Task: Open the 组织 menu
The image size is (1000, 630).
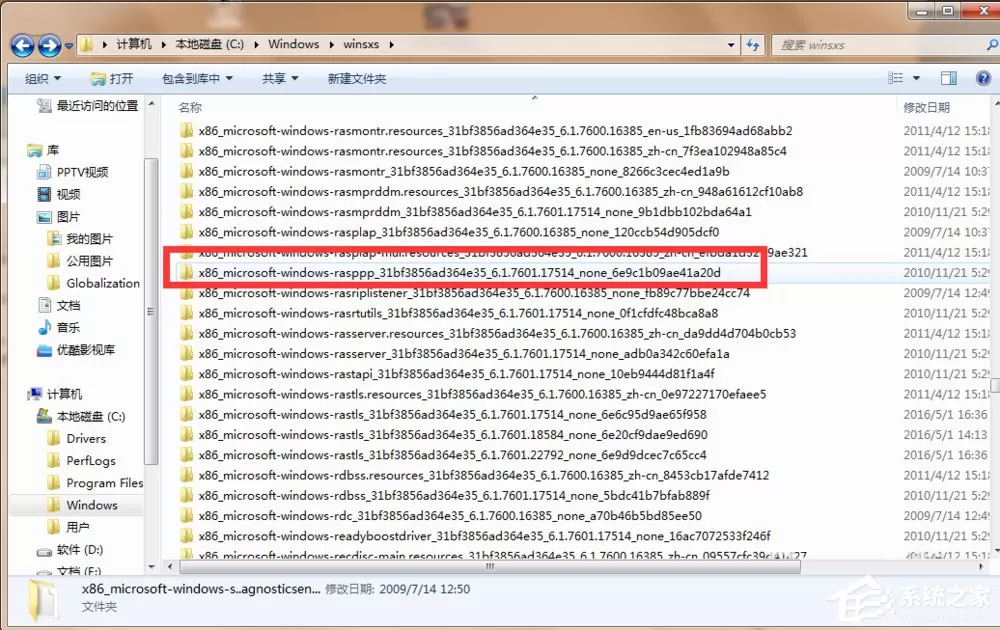Action: 43,78
